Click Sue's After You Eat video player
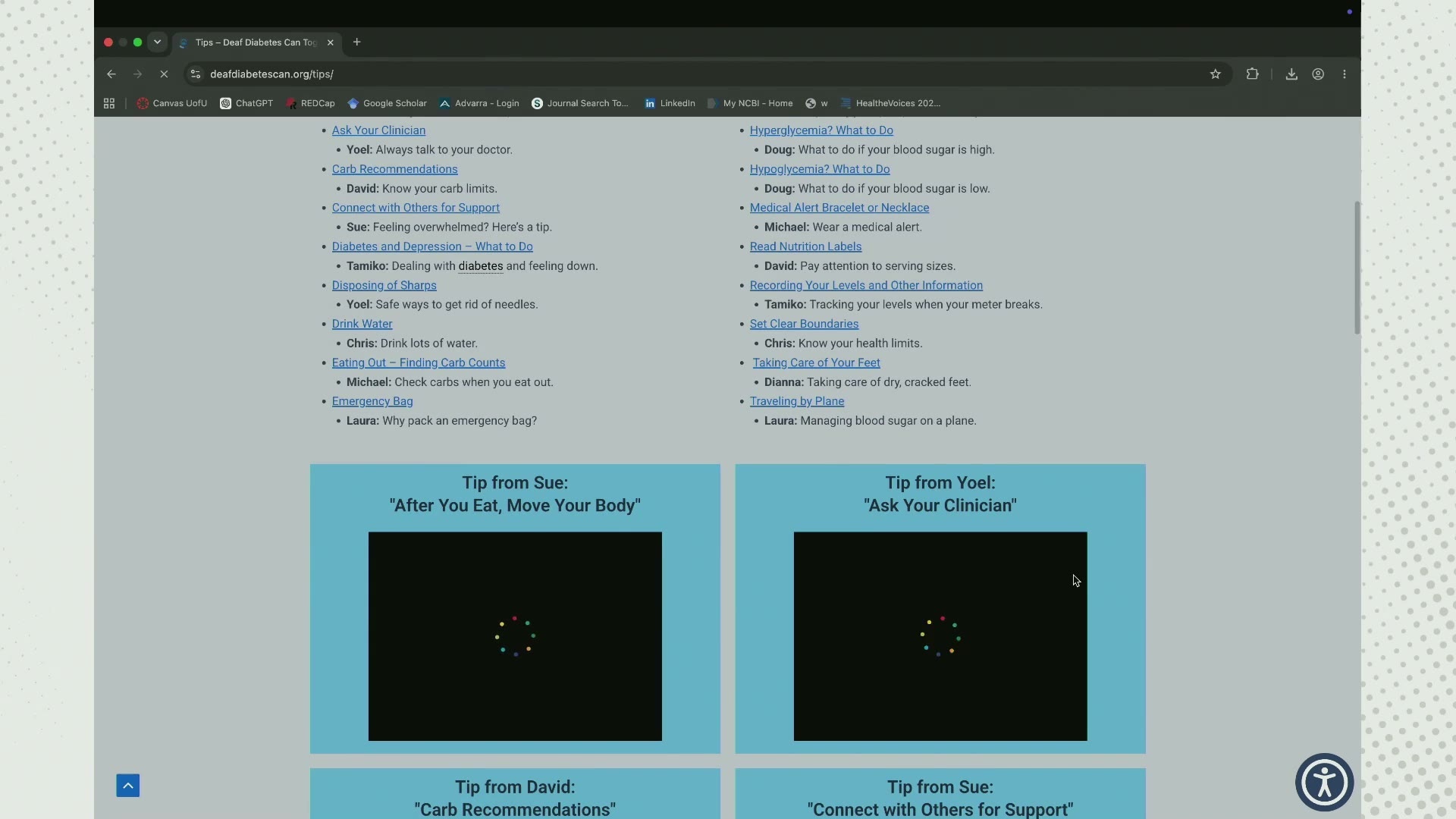The image size is (1456, 819). 515,636
